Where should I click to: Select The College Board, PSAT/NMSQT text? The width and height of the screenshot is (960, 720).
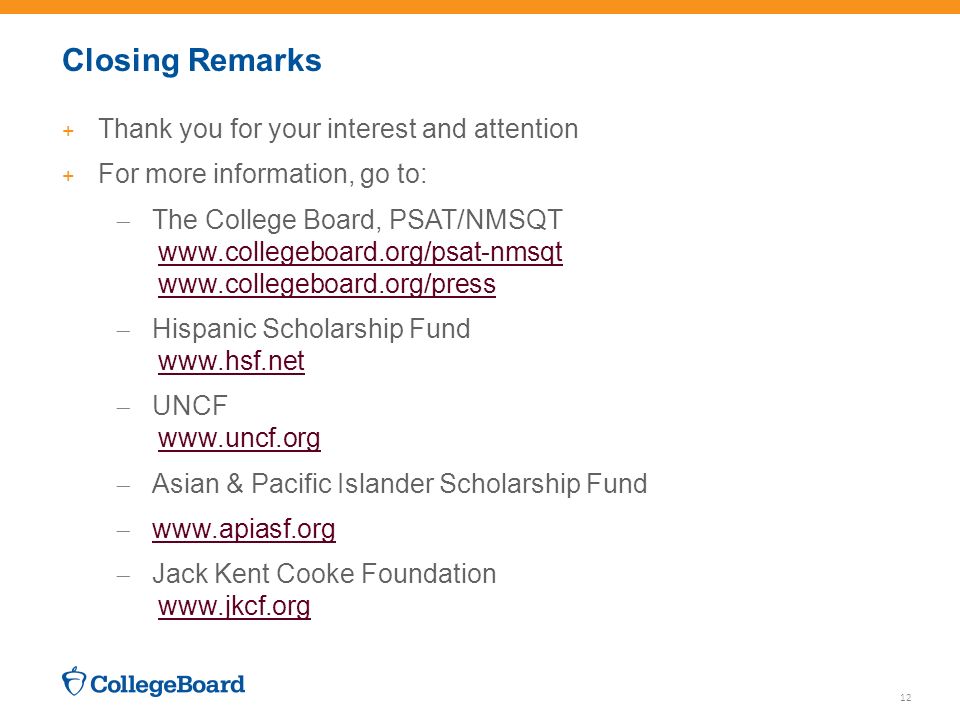[x=358, y=220]
